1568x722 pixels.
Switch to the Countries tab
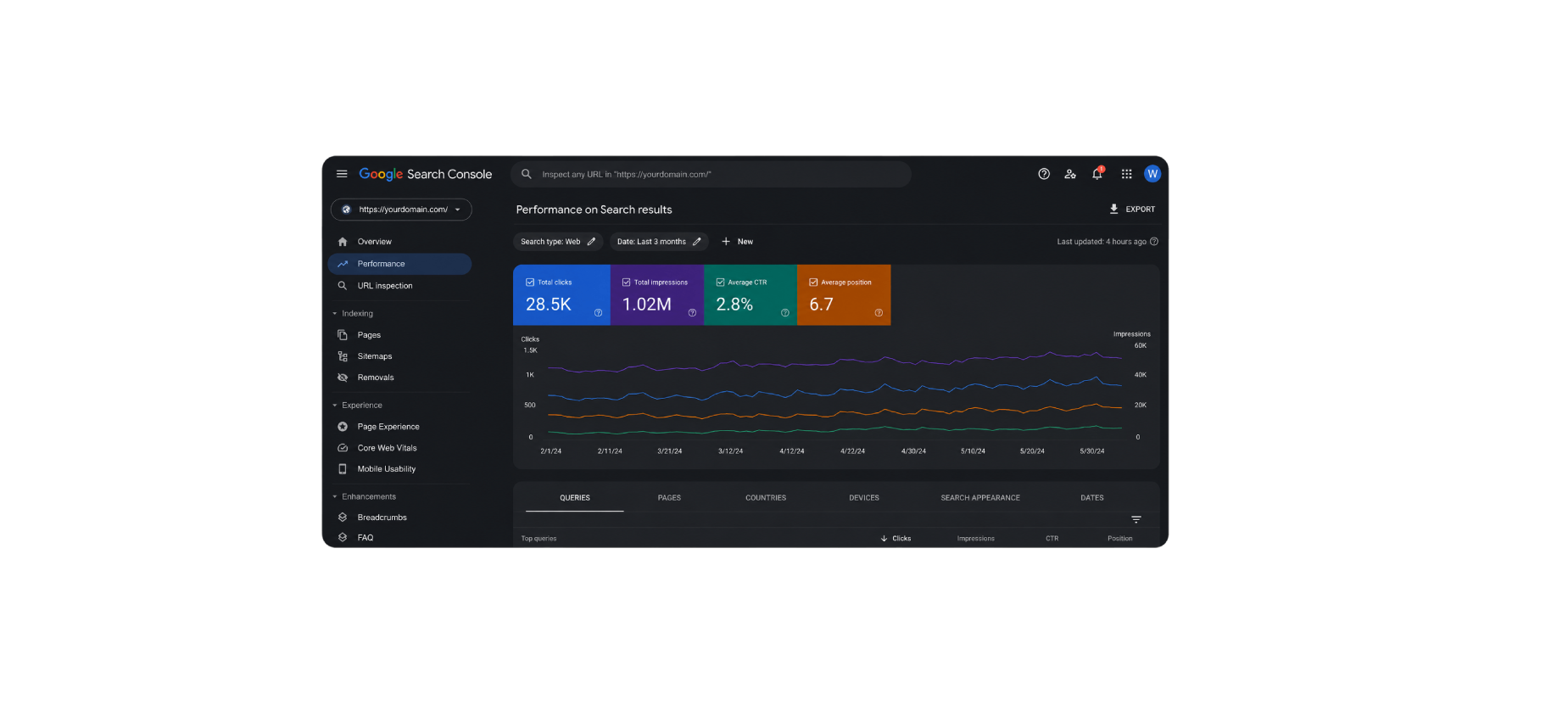pos(766,498)
